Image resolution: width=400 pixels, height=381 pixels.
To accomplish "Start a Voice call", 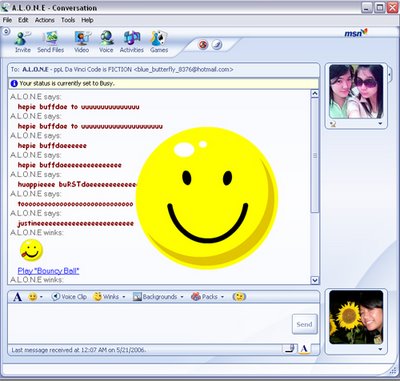I will (106, 42).
